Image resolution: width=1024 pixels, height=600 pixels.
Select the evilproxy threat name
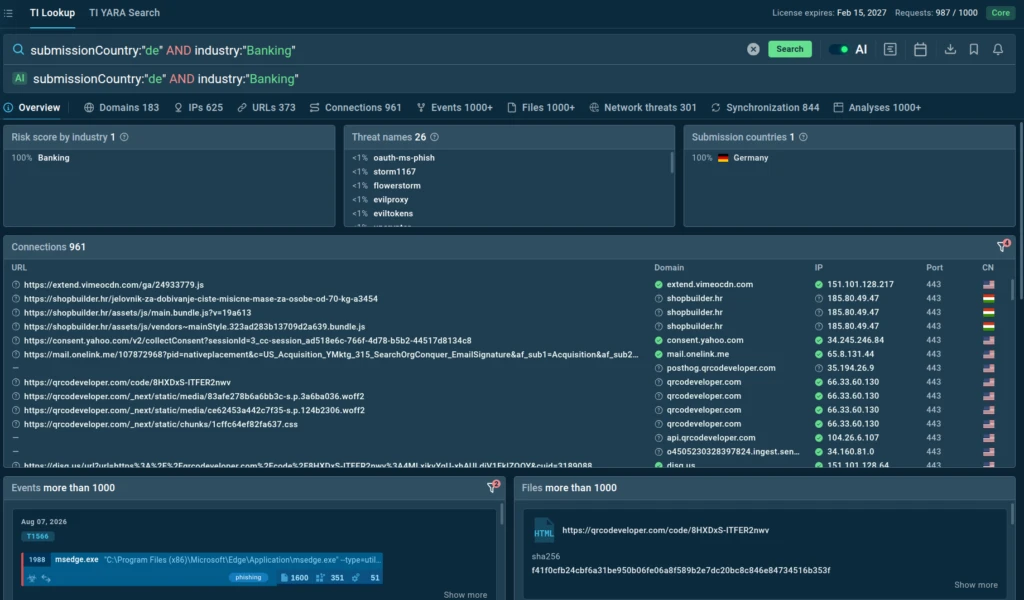391,200
